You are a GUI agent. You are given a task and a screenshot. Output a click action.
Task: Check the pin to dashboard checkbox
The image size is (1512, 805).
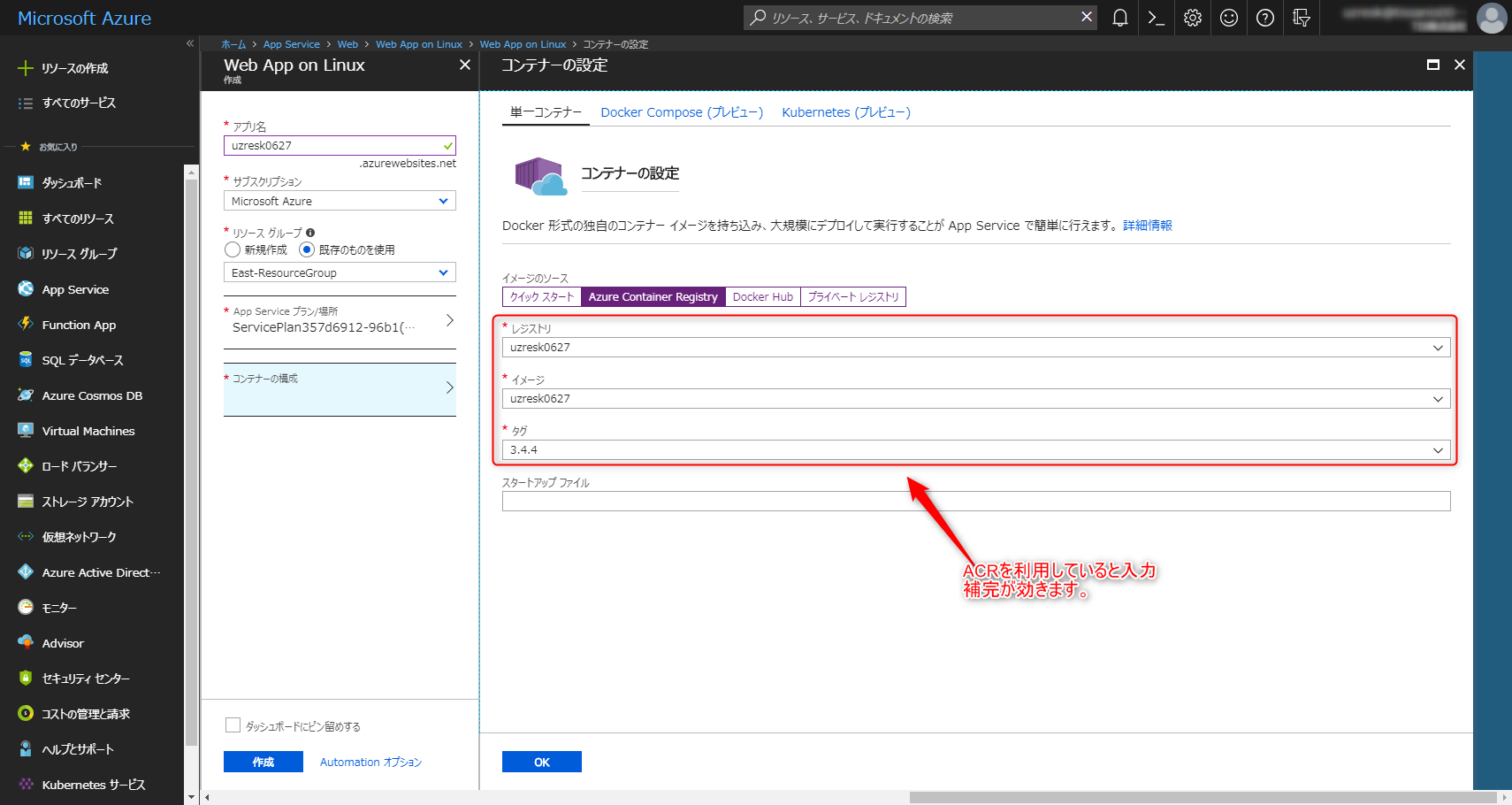tap(233, 725)
